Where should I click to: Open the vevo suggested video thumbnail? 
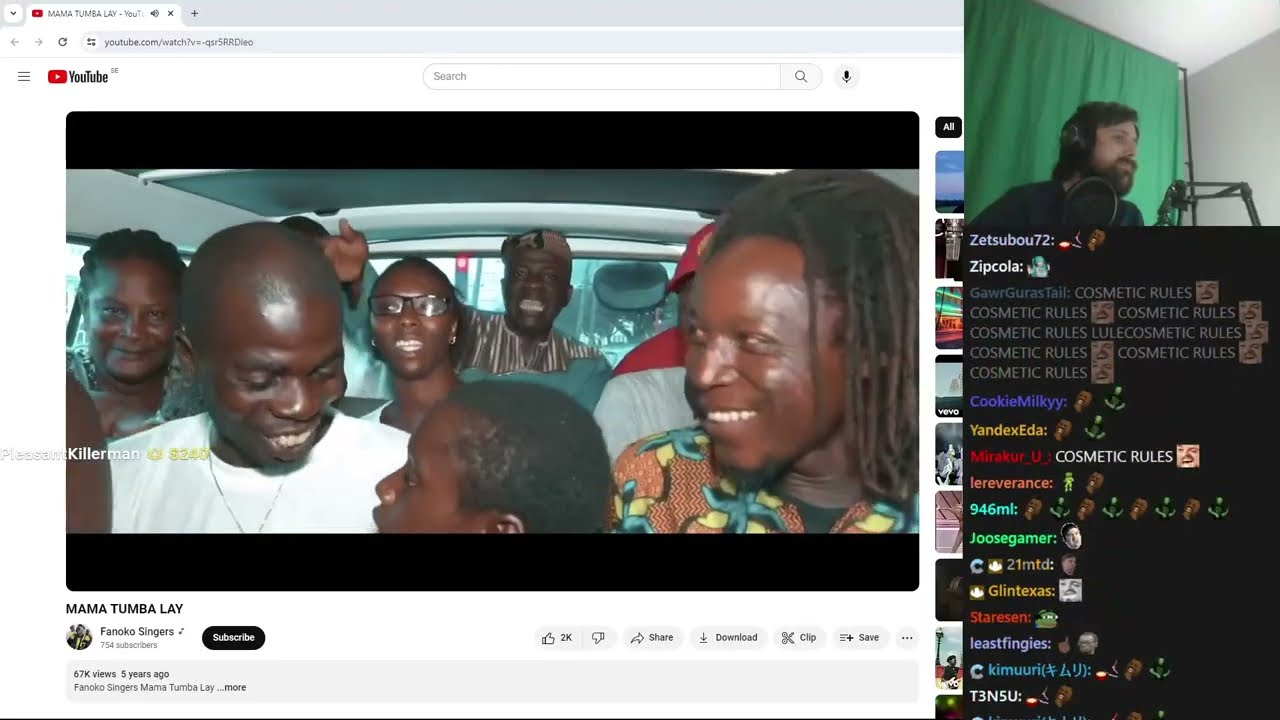(949, 387)
